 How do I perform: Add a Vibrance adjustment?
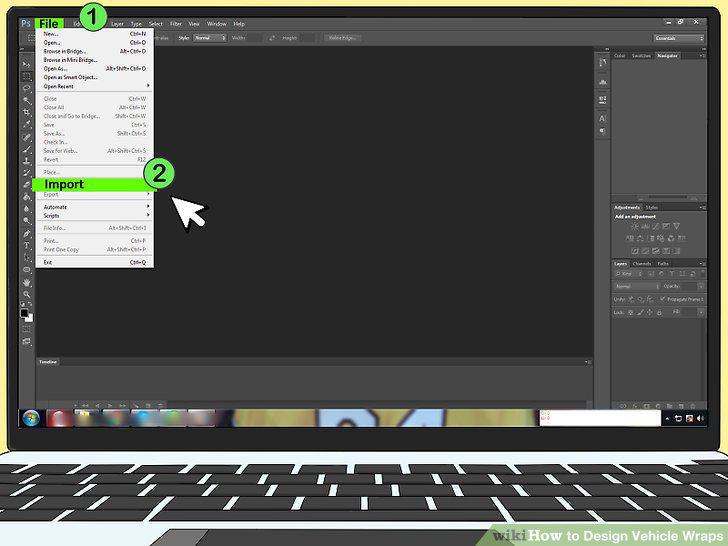[676, 226]
